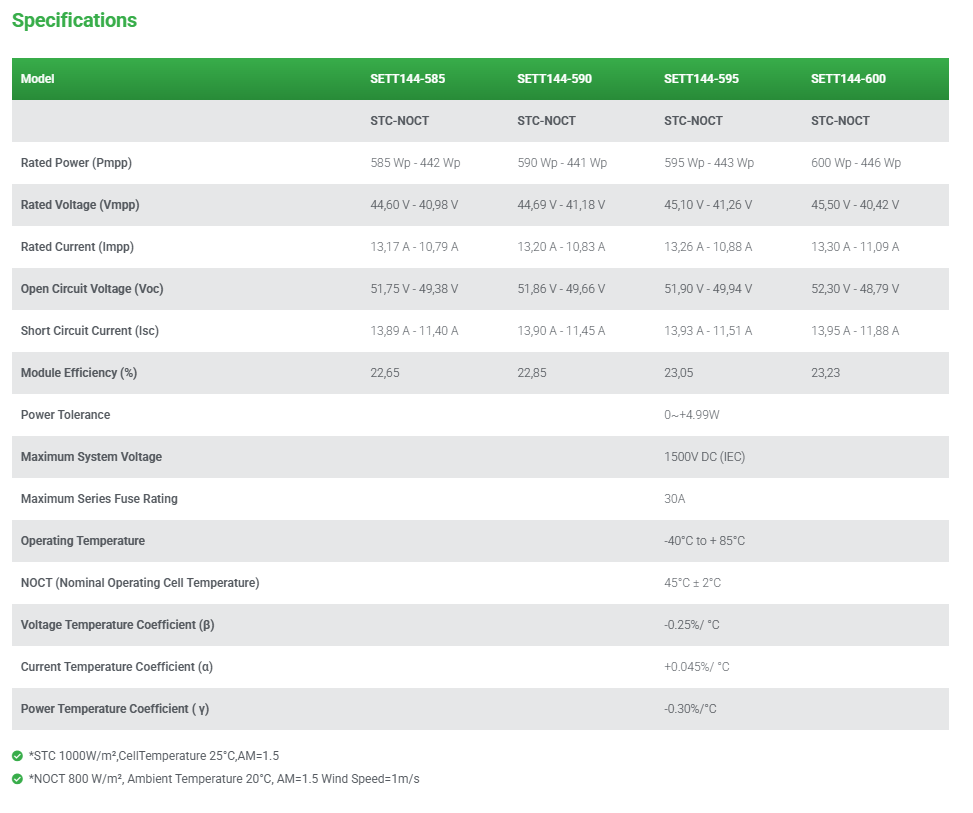
Task: Click the 1500V DC (IEC) value
Action: pyautogui.click(x=704, y=457)
